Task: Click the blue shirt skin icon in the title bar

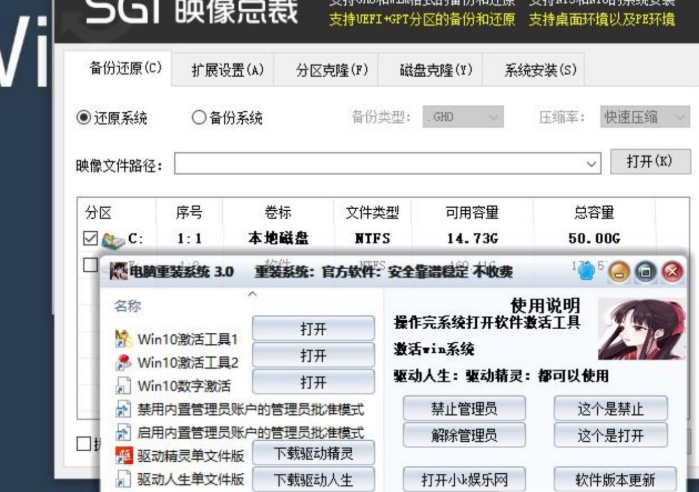Action: coord(587,271)
